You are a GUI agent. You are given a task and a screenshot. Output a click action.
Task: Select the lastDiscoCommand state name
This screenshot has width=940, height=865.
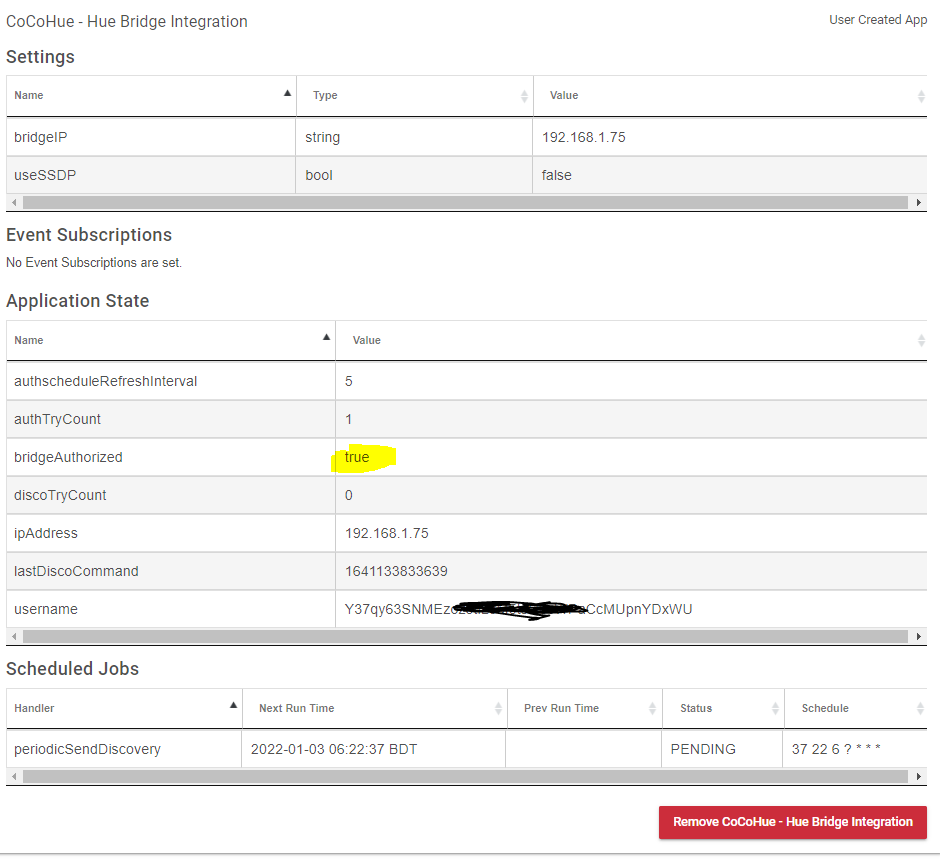tap(76, 571)
